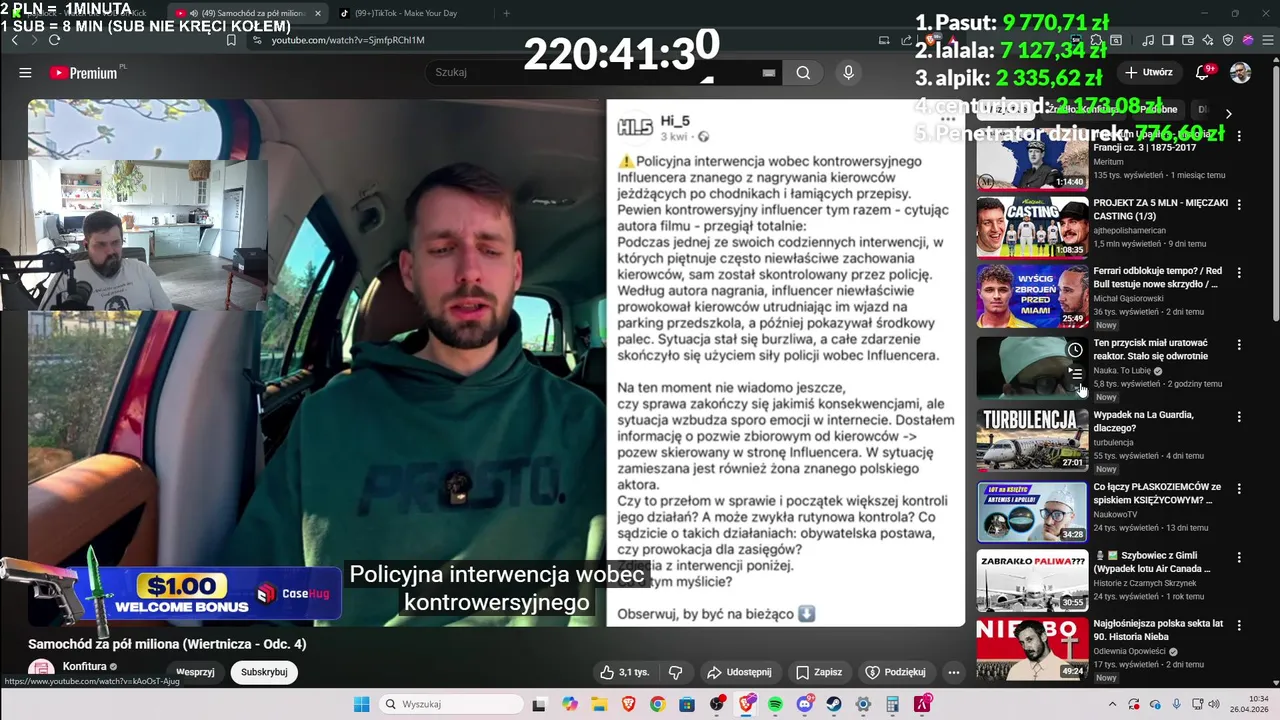Open the options menu for Wypadek na La Guardia
Screen dimensions: 1280x720
(1239, 416)
